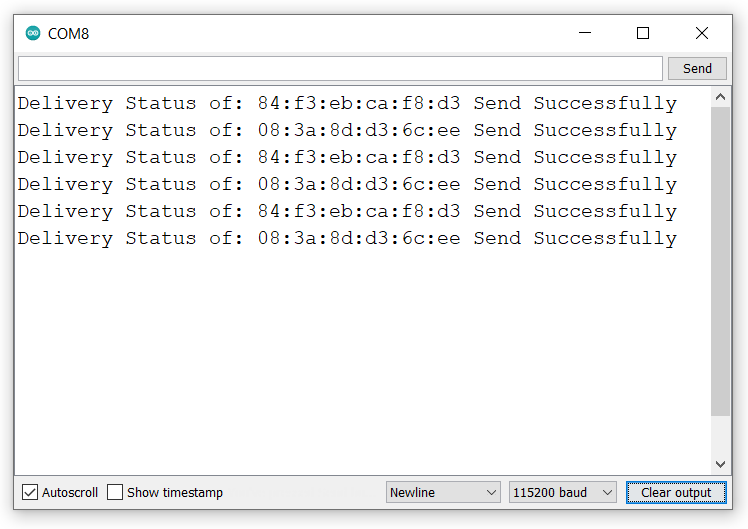Focus the serial message input field
Image resolution: width=748 pixels, height=529 pixels.
pos(340,68)
